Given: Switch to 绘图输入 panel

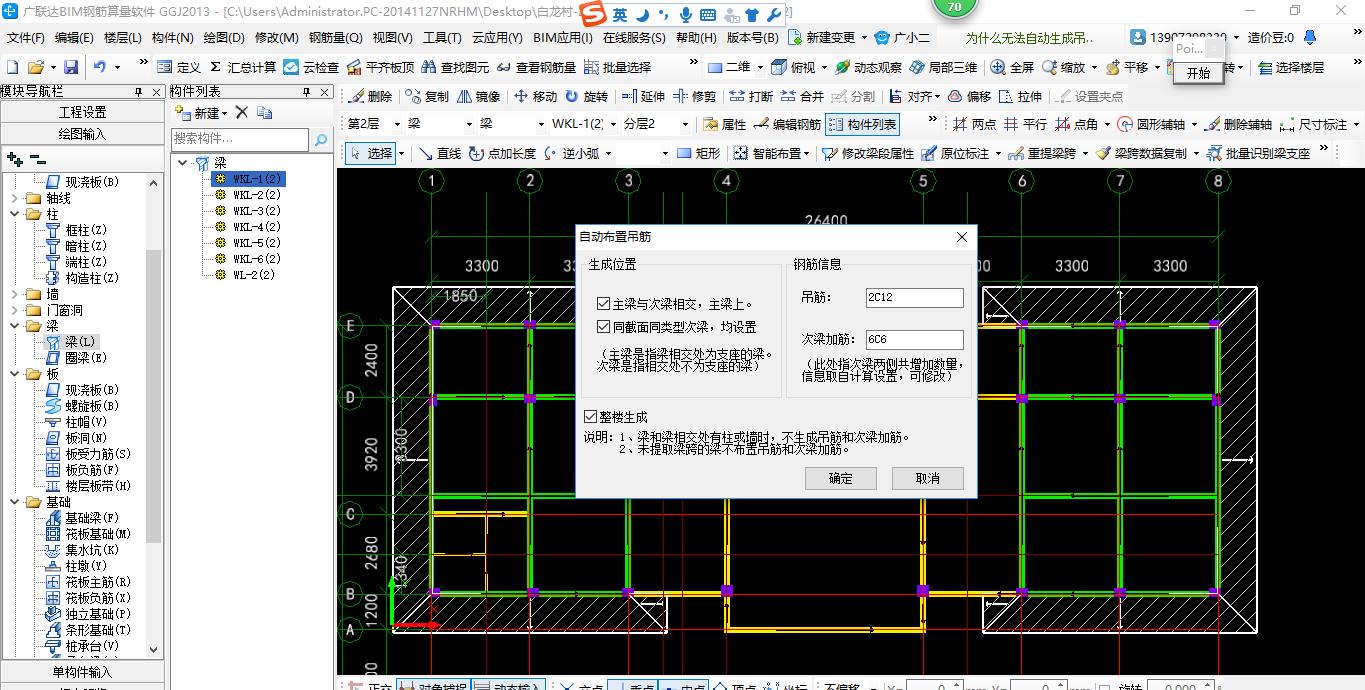Looking at the screenshot, I should 82,134.
